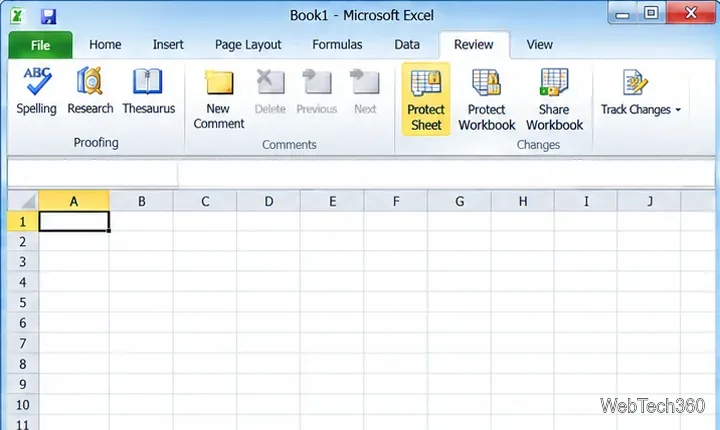Select column H header
This screenshot has height=430, width=720.
(523, 201)
